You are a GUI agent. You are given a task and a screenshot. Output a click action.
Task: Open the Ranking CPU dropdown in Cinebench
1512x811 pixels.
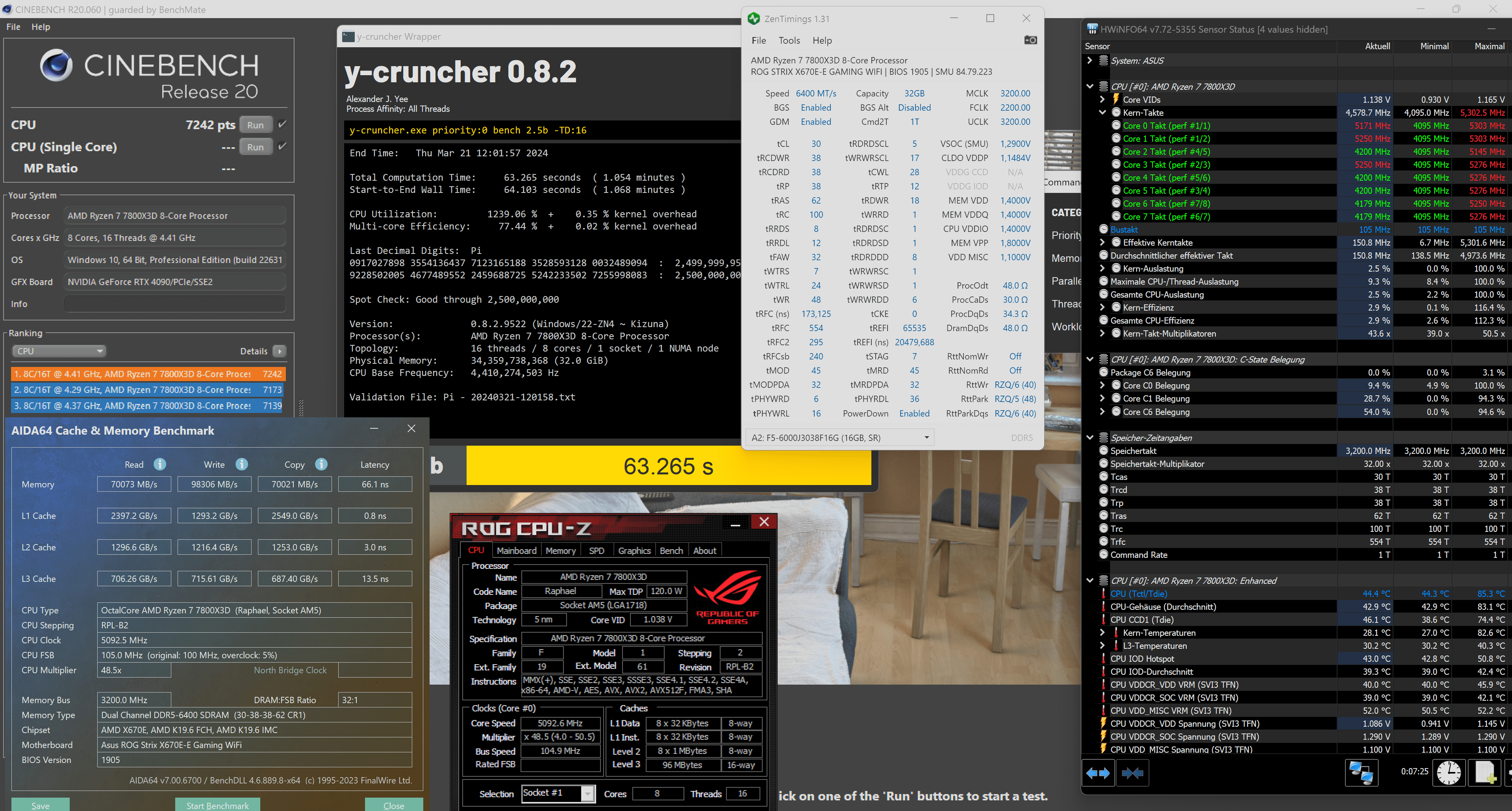[59, 351]
